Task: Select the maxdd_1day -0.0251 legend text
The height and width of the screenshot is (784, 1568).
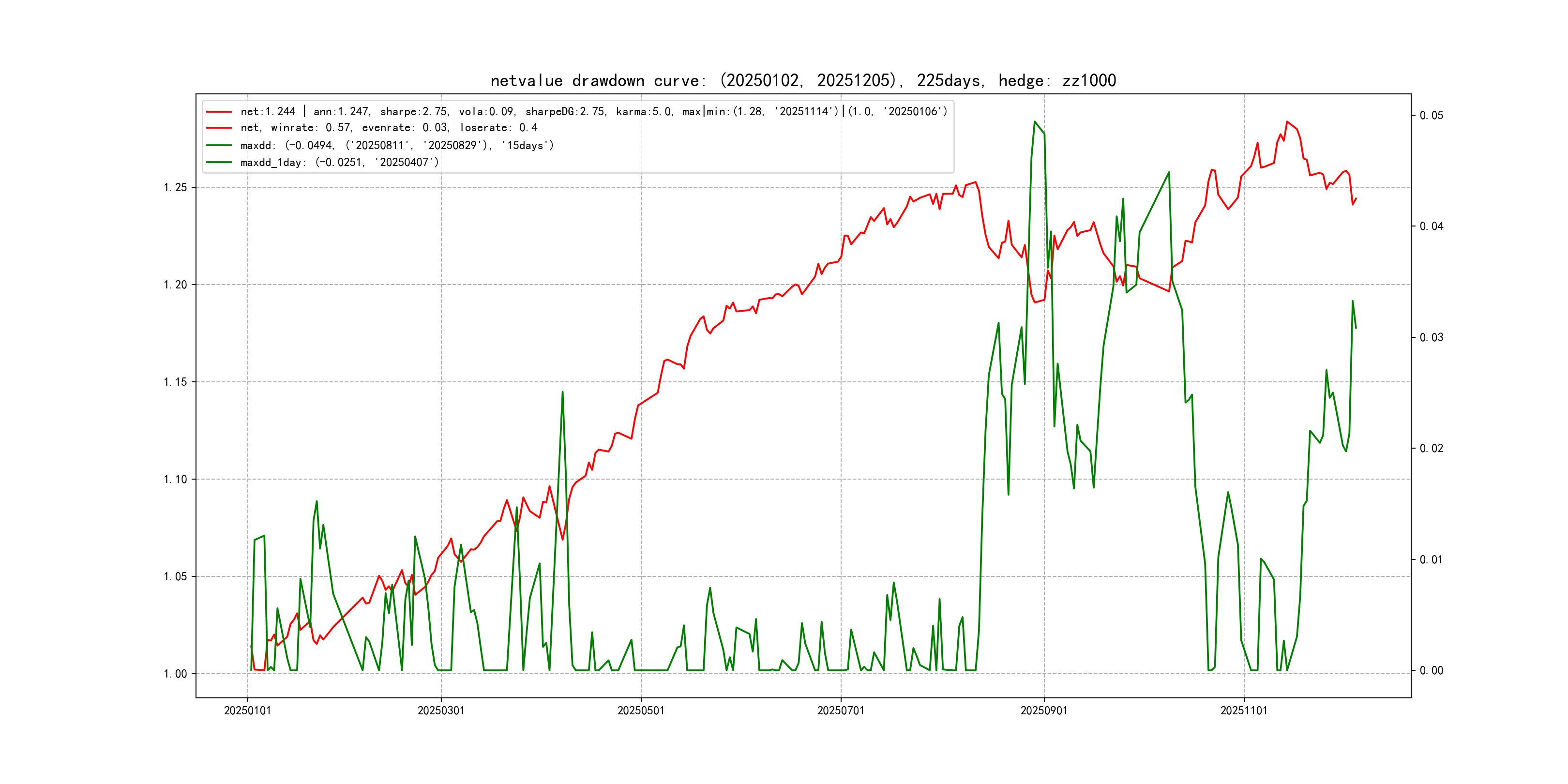Action: tap(339, 163)
